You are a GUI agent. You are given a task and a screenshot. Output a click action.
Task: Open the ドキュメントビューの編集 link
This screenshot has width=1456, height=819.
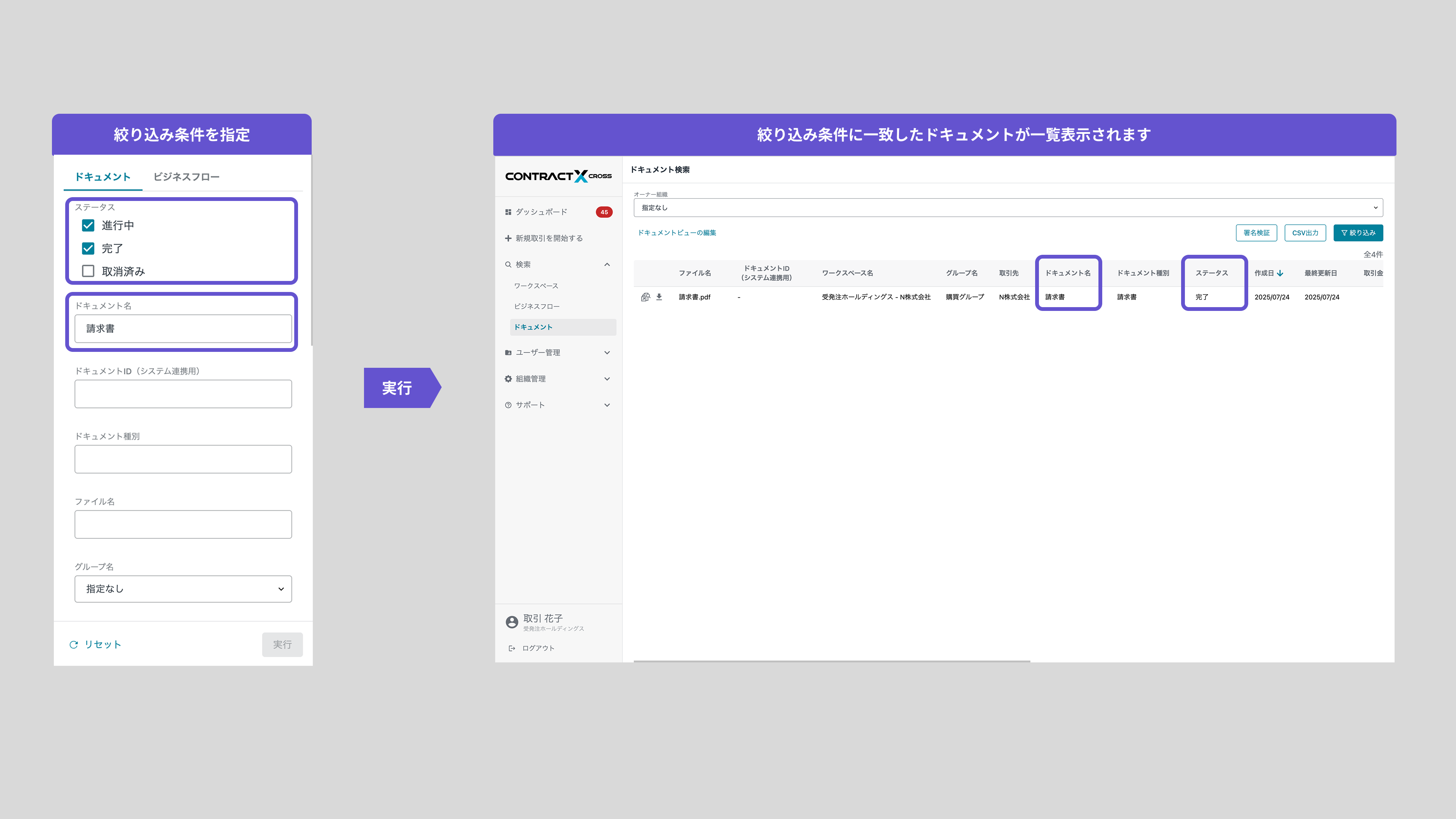pos(676,233)
